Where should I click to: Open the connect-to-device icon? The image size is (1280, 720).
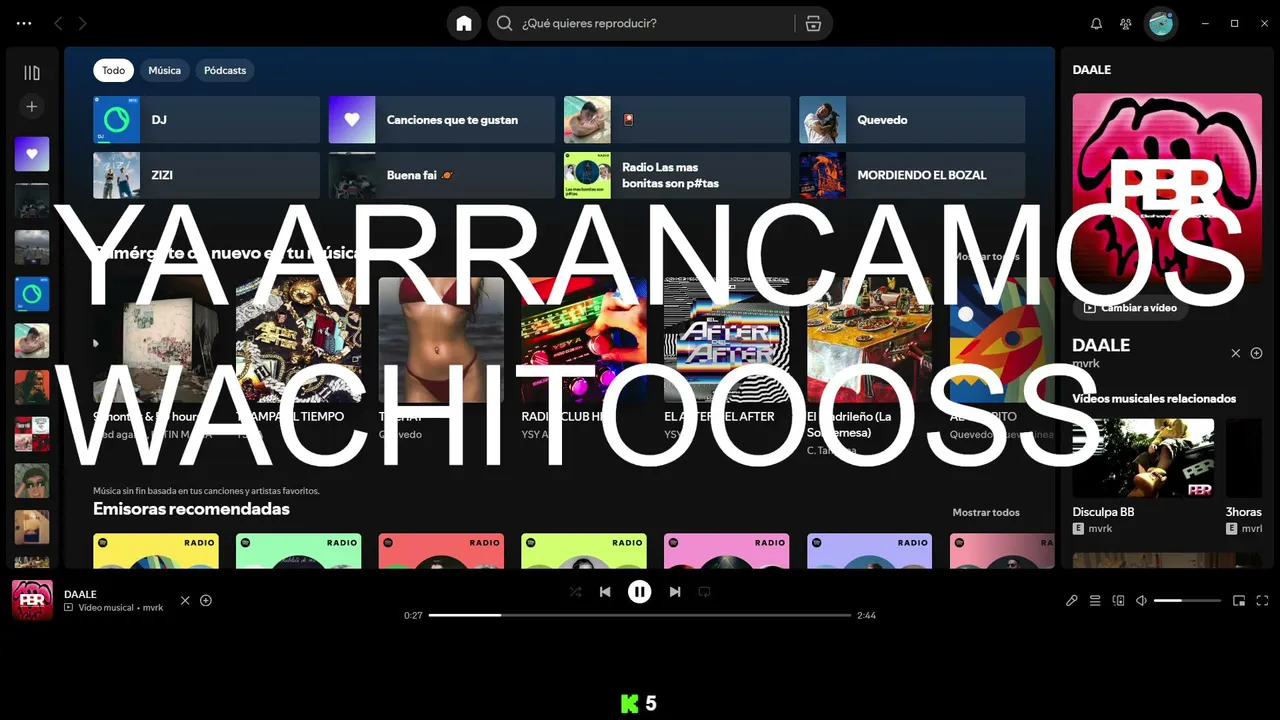tap(1118, 601)
